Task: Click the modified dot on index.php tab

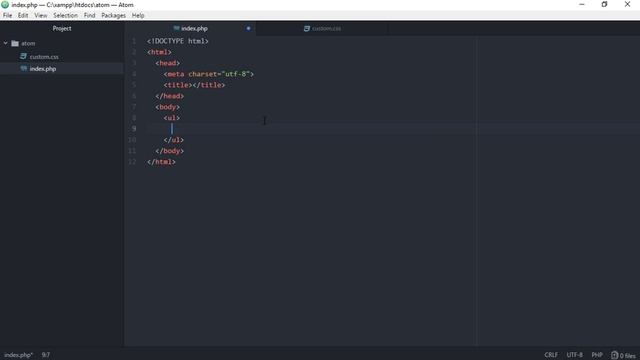Action: [248, 29]
